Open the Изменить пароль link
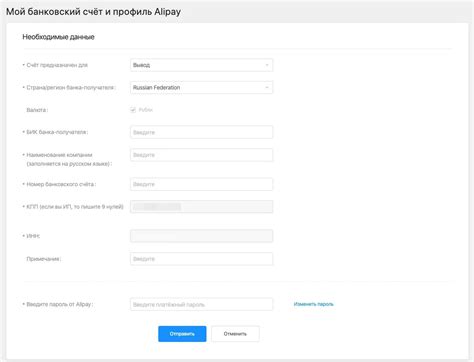Viewport: 474px width, 362px height. [313, 304]
